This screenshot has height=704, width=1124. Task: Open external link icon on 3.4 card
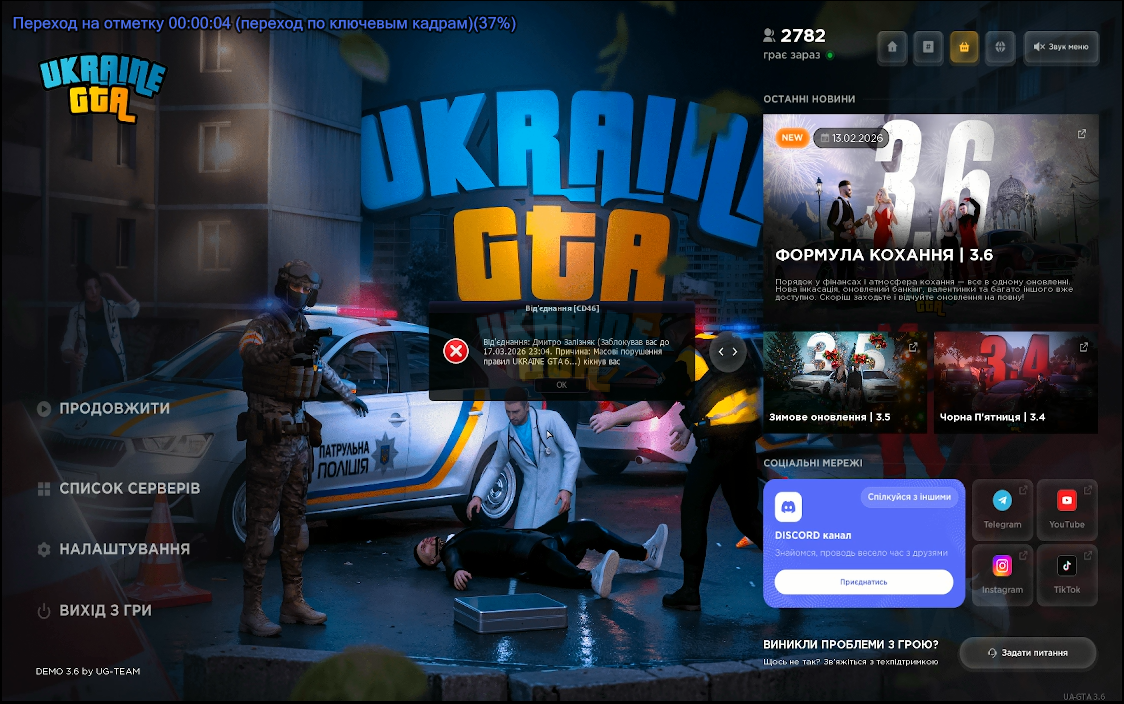[1083, 347]
